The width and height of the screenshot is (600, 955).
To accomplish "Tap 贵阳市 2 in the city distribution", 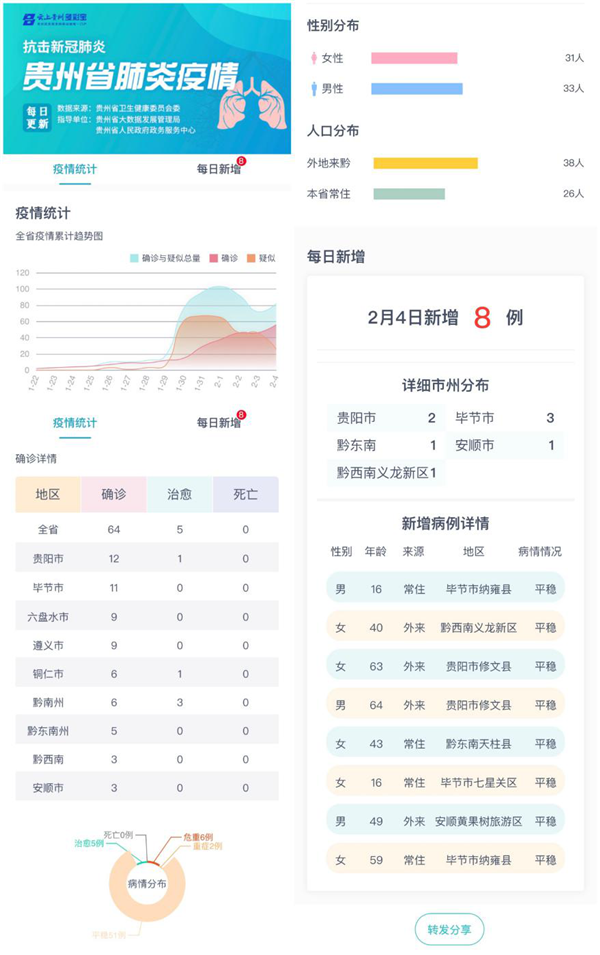I will click(x=386, y=418).
